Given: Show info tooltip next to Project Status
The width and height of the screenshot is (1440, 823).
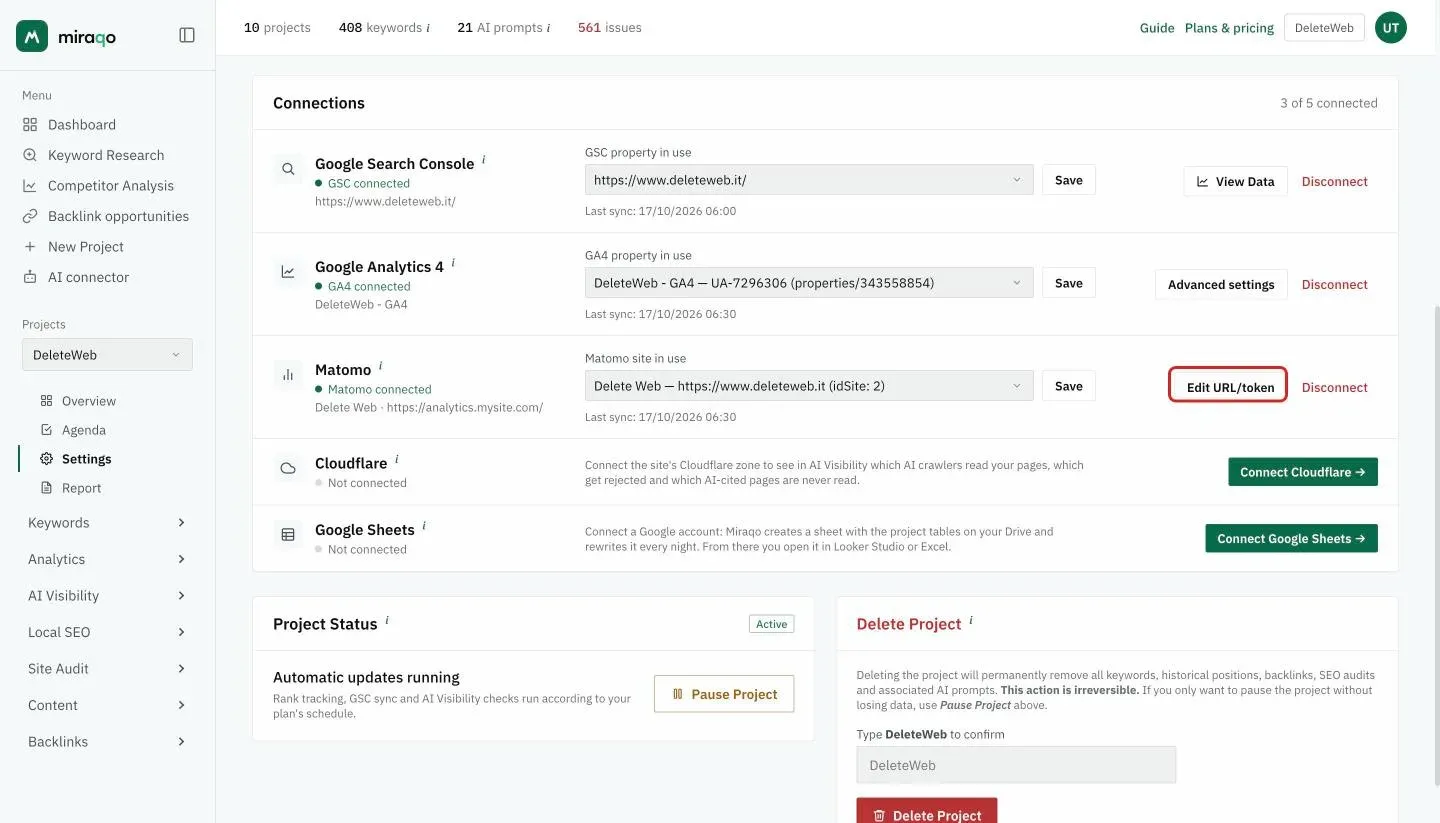Looking at the screenshot, I should (x=387, y=620).
